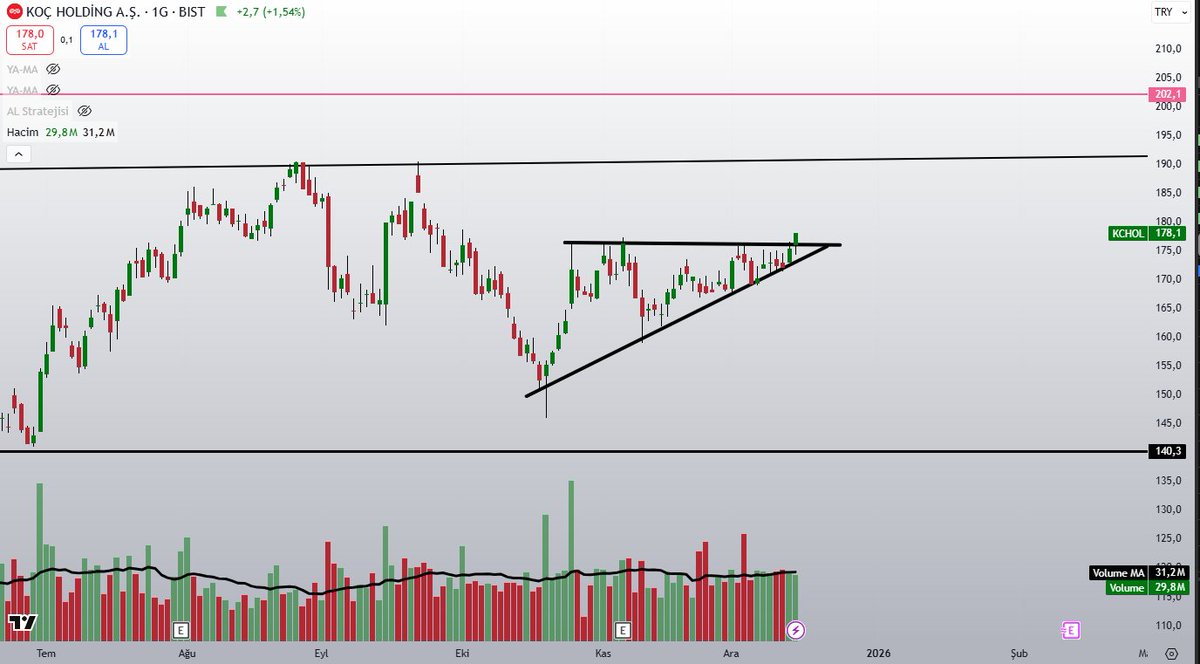
Task: Click the 0,1 spread value
Action: (x=66, y=40)
